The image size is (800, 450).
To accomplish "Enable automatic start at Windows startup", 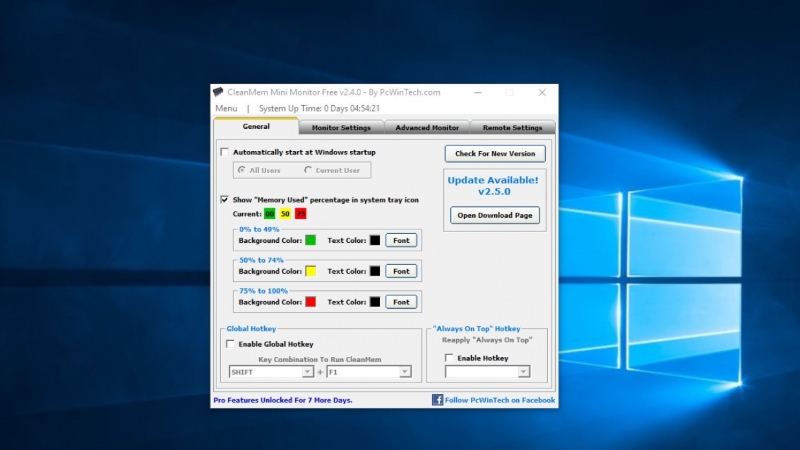I will tap(224, 152).
